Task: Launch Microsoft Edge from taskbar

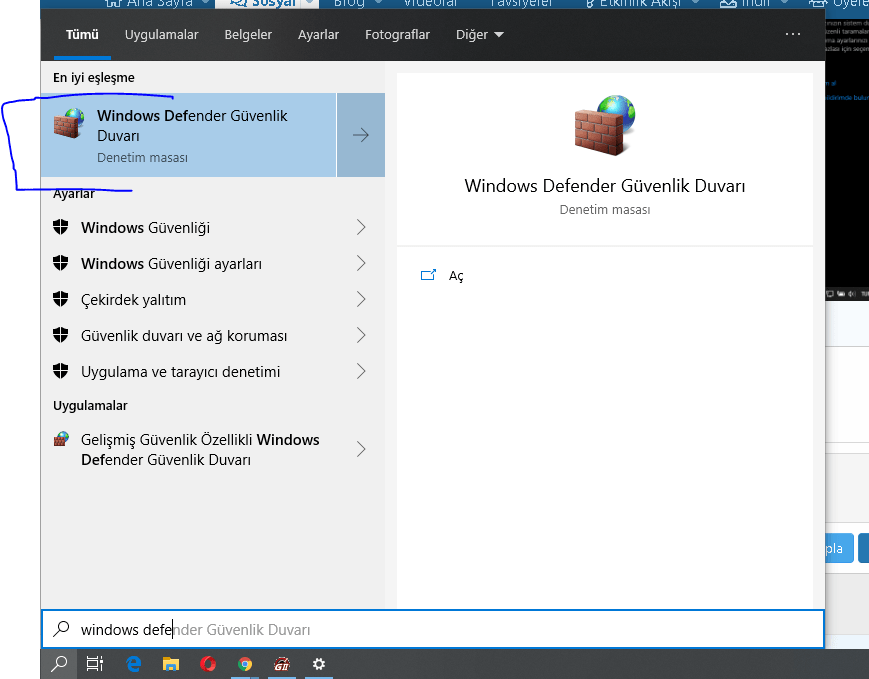Action: pyautogui.click(x=134, y=663)
